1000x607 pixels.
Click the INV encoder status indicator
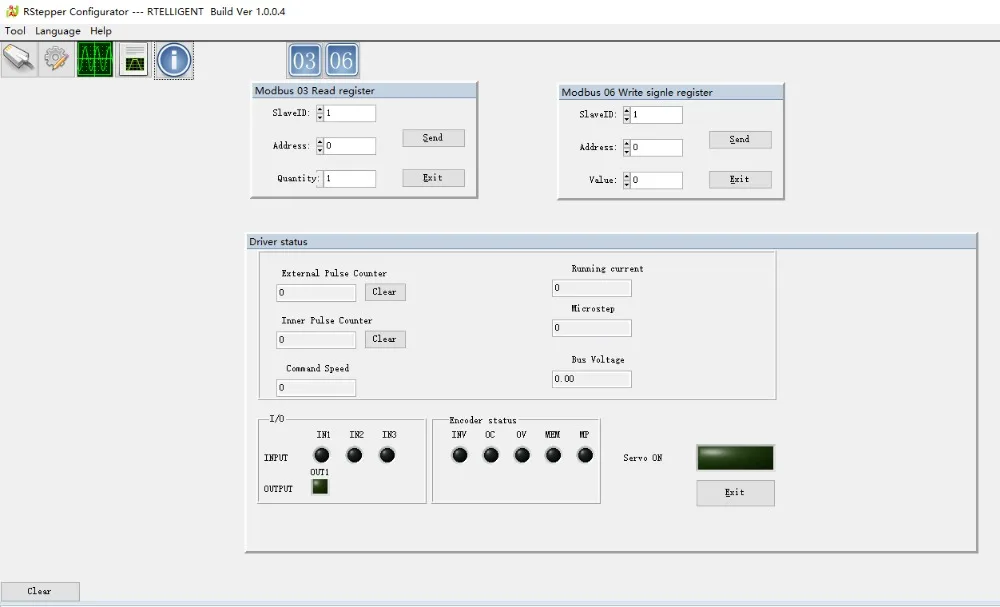coord(460,455)
